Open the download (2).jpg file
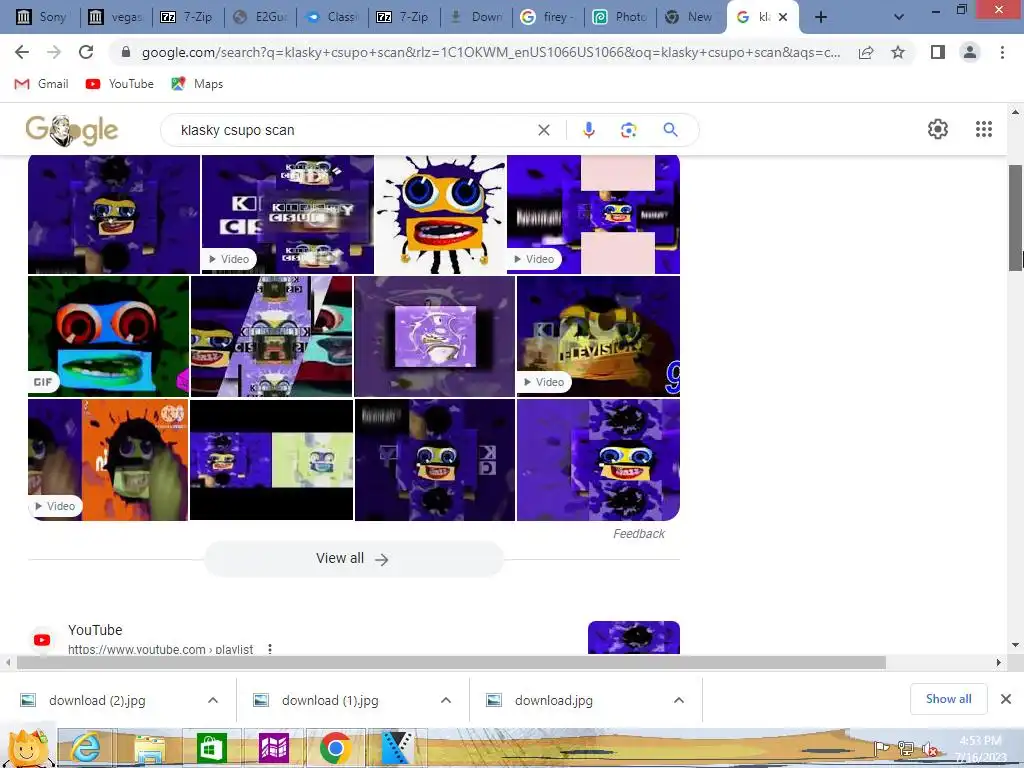Screen dimensions: 1024x768 coord(97,701)
